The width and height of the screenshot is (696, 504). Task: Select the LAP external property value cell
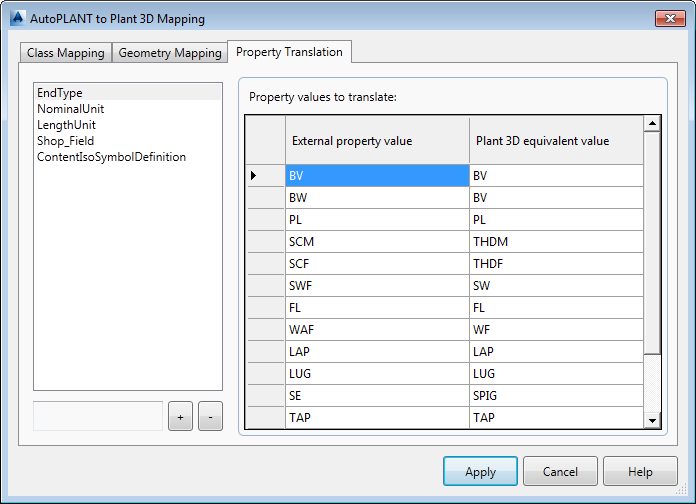[377, 352]
